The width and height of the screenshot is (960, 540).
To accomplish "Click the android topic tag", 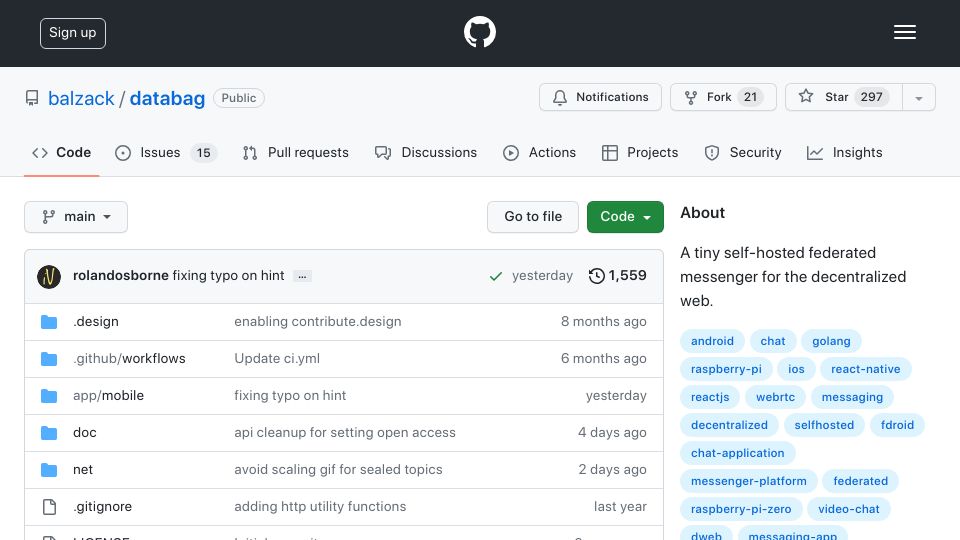I will pos(712,341).
